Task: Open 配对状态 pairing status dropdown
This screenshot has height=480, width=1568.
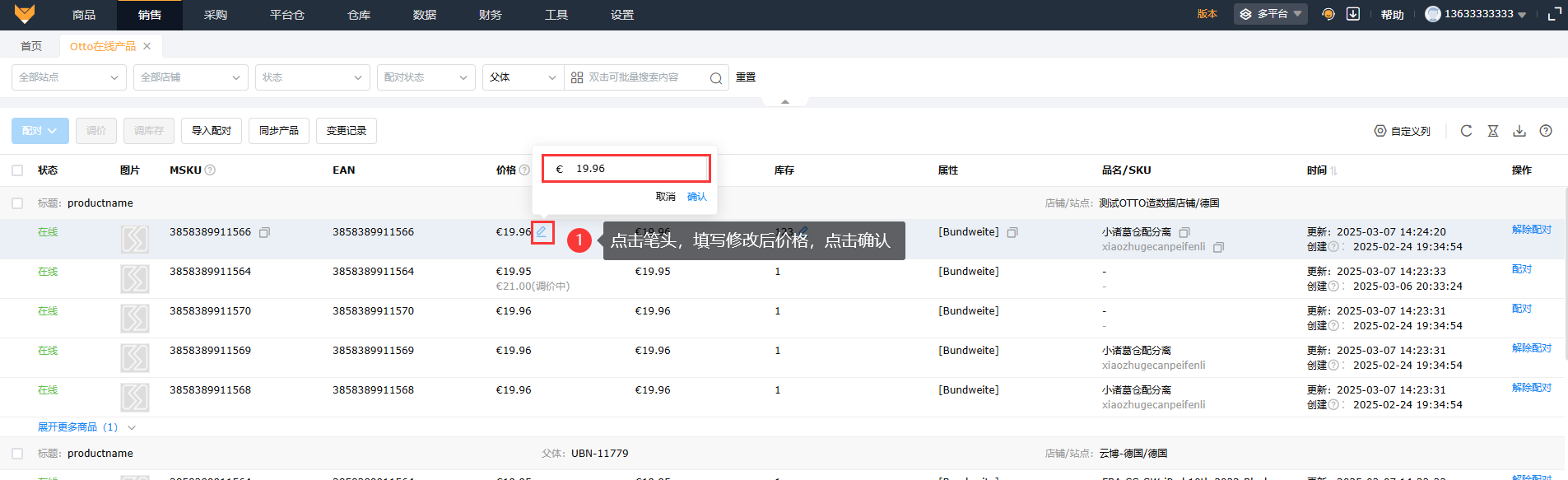Action: [426, 77]
